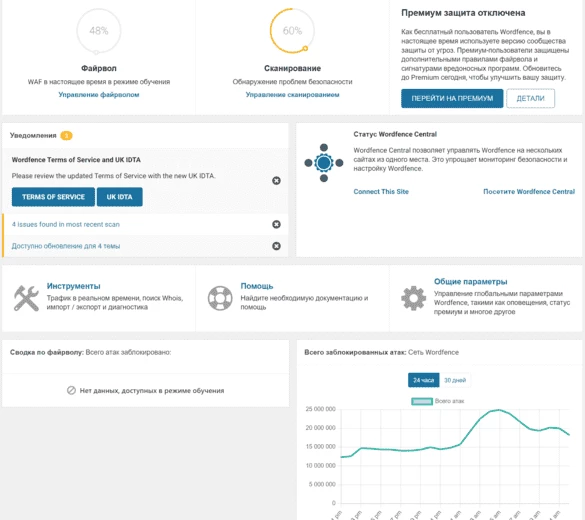Open the Общие параметры heading link
This screenshot has width=585, height=520.
(x=470, y=282)
